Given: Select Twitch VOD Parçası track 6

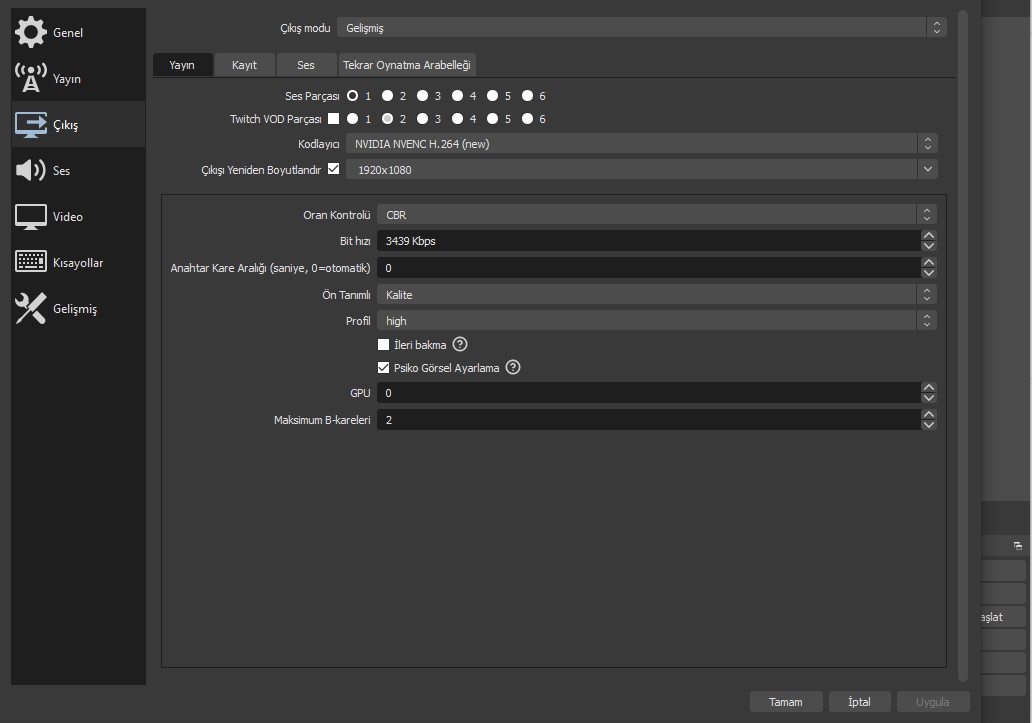Looking at the screenshot, I should pyautogui.click(x=527, y=119).
